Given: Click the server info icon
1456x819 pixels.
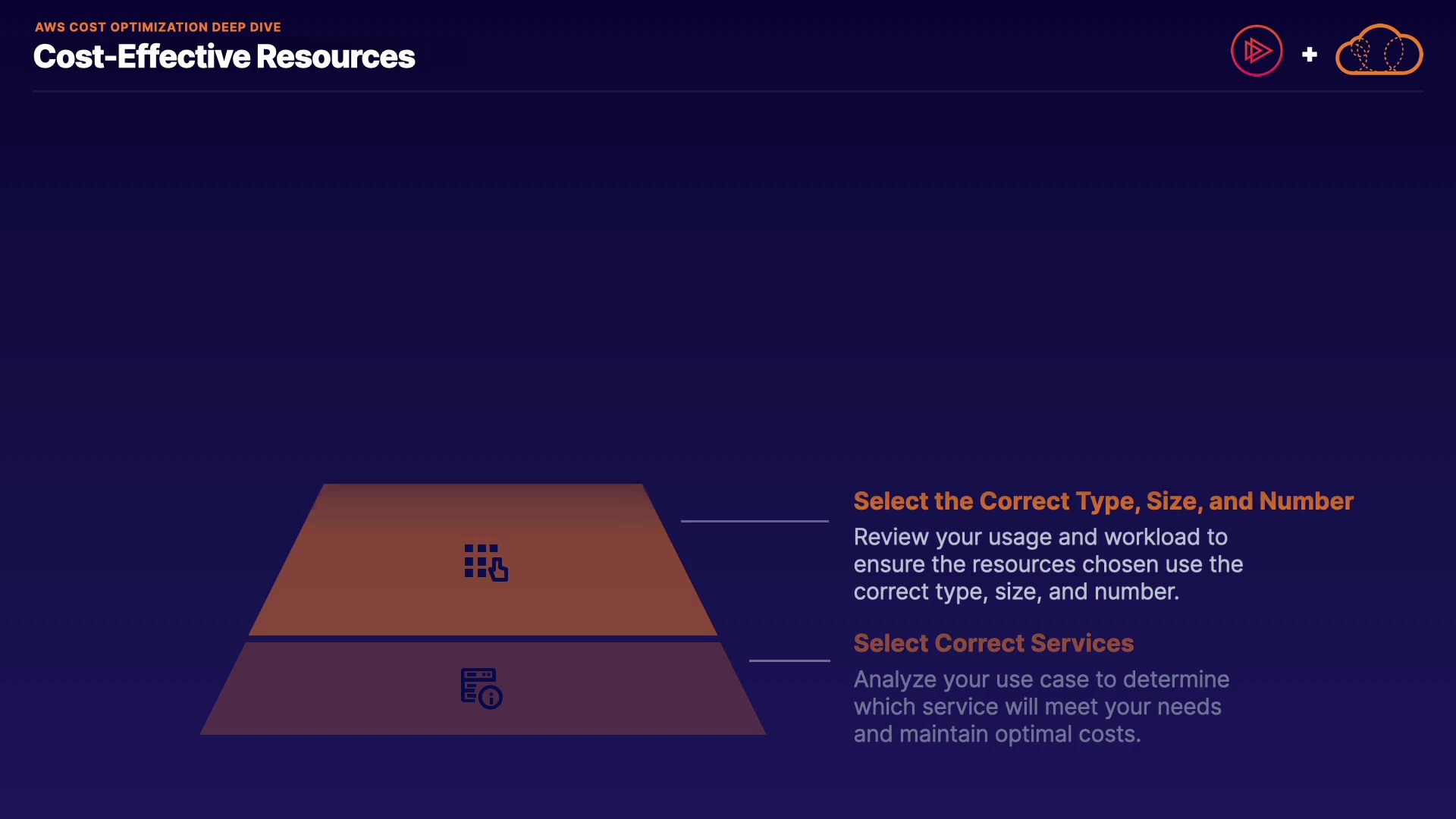Looking at the screenshot, I should [x=481, y=688].
